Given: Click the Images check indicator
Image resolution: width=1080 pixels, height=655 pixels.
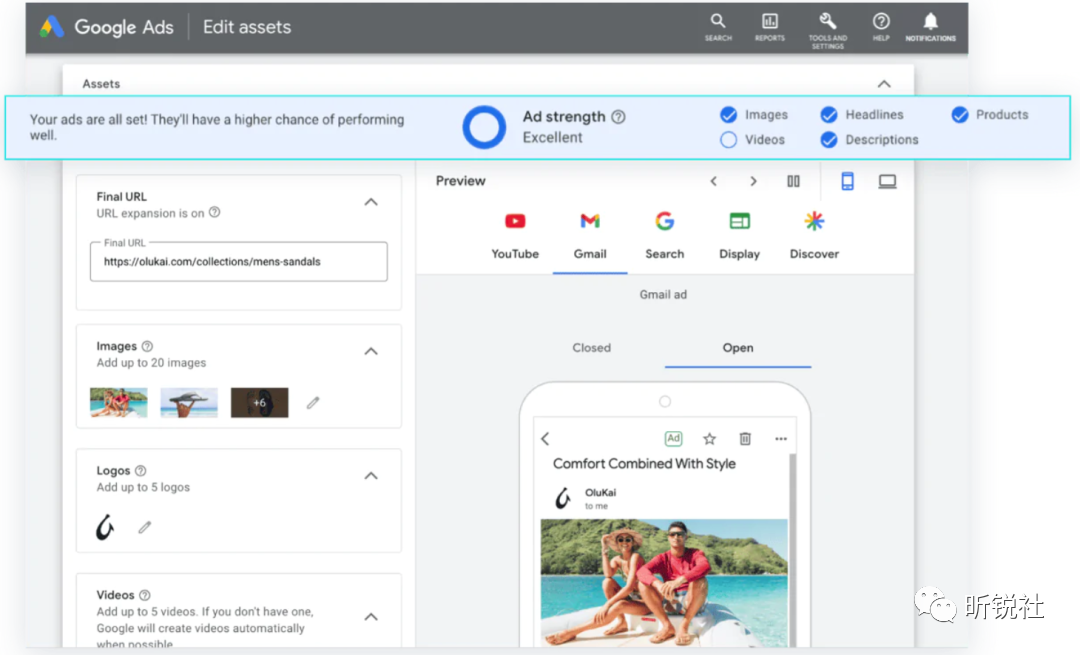Looking at the screenshot, I should (728, 115).
